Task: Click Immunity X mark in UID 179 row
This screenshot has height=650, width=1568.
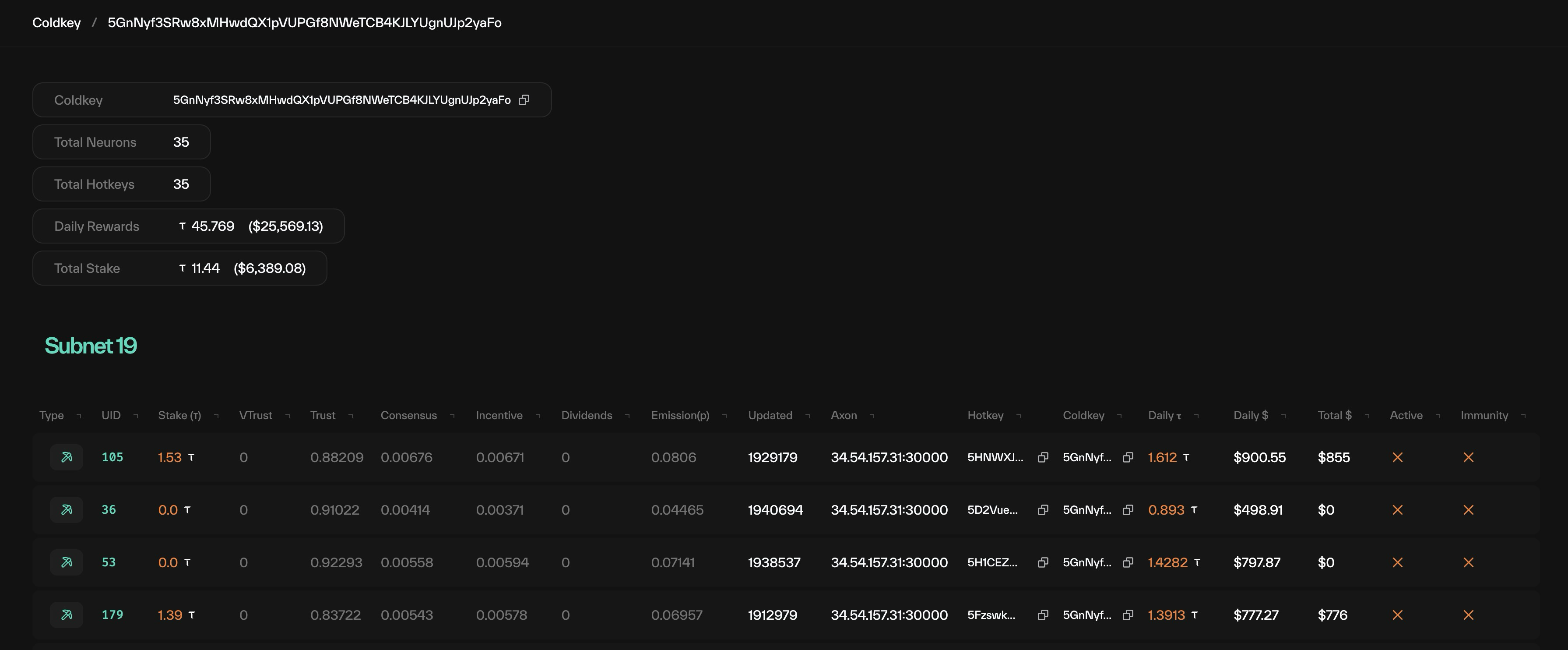Action: tap(1468, 615)
